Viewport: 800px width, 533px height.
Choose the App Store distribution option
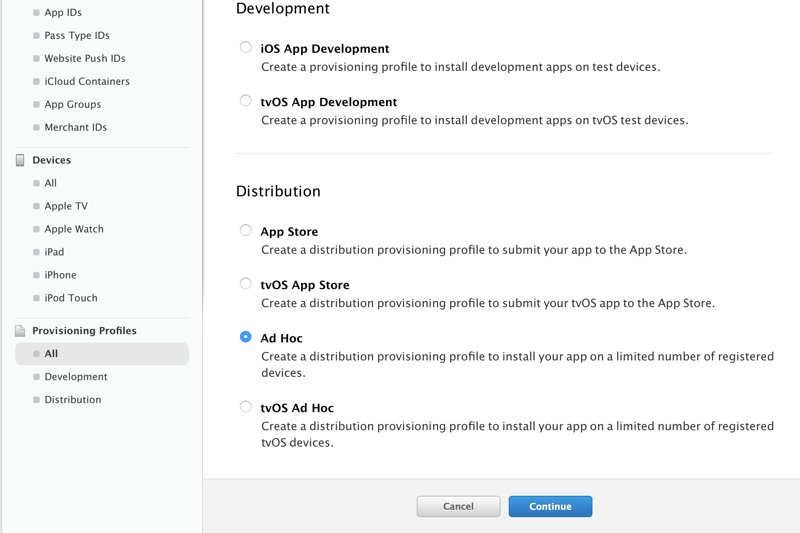246,230
